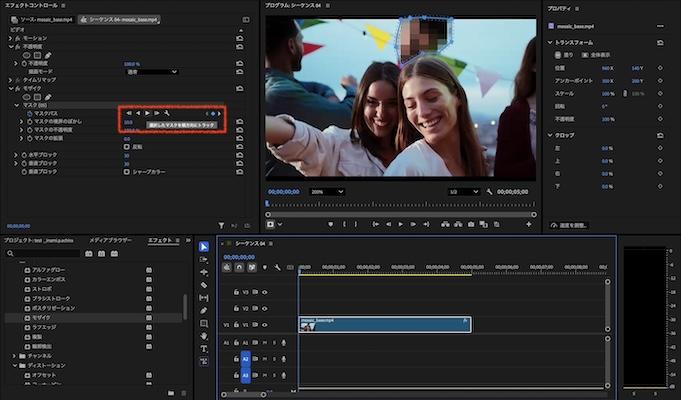Click the track selected mask forward button

pyautogui.click(x=147, y=114)
